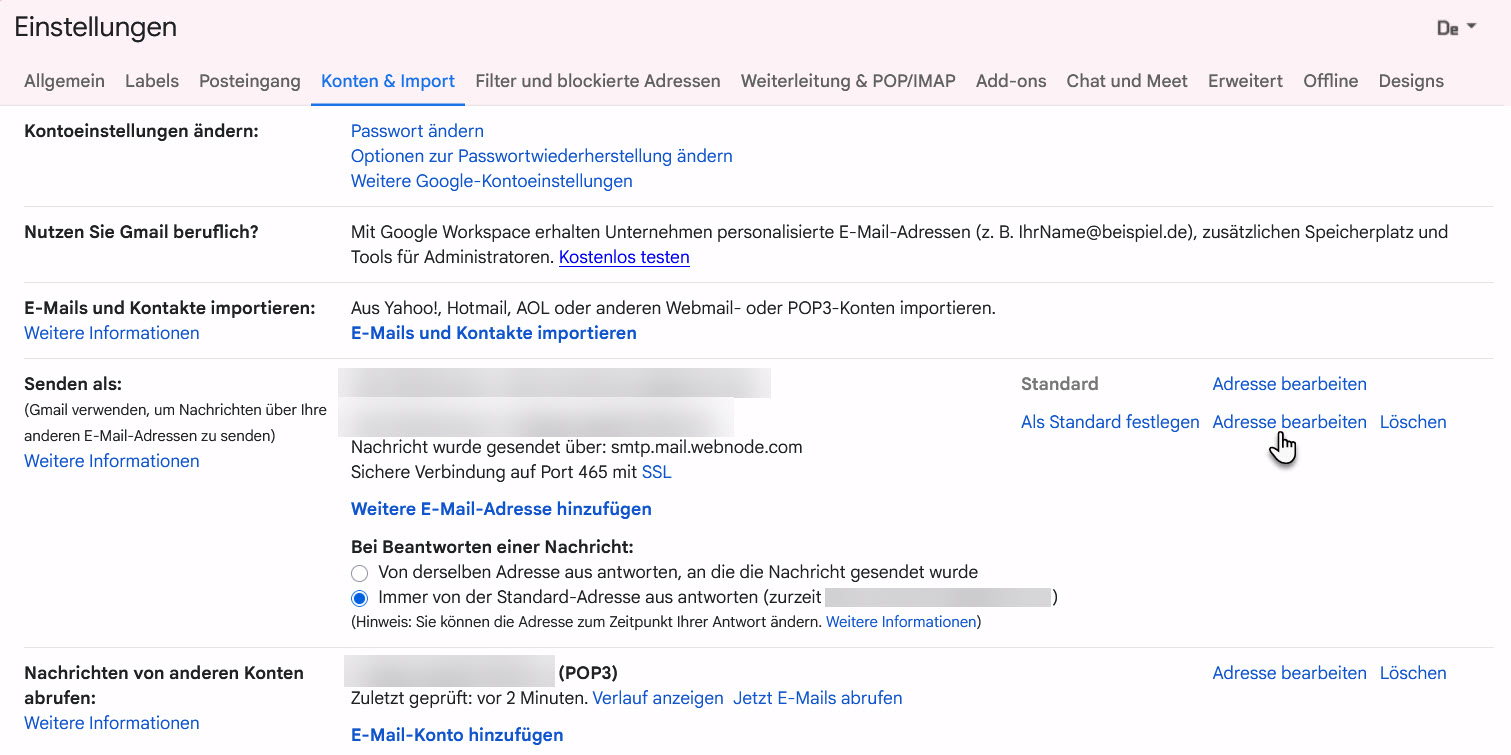Open the Add-ons settings tab
The image size is (1511, 755).
tap(1011, 81)
